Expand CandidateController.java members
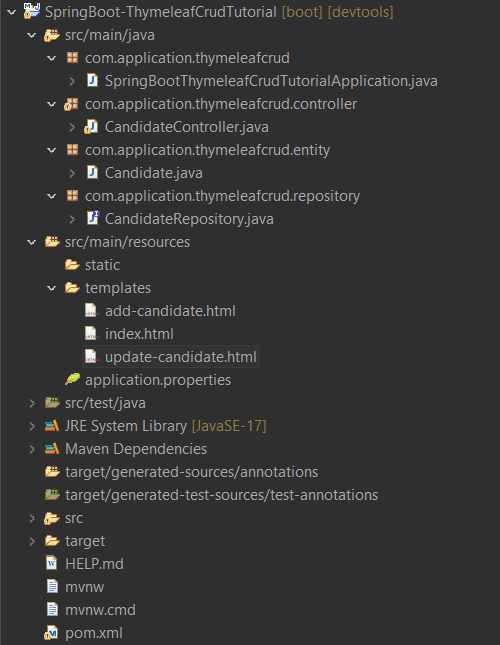The image size is (500, 645). [x=72, y=127]
